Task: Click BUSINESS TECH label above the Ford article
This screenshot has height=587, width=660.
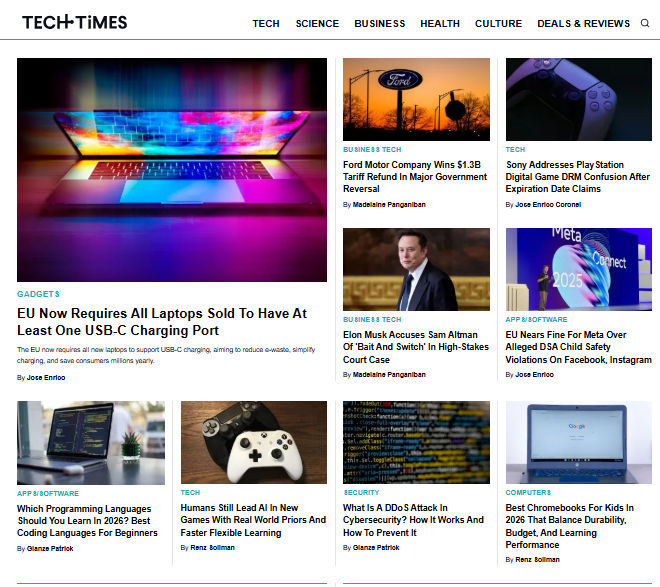Action: pos(372,150)
